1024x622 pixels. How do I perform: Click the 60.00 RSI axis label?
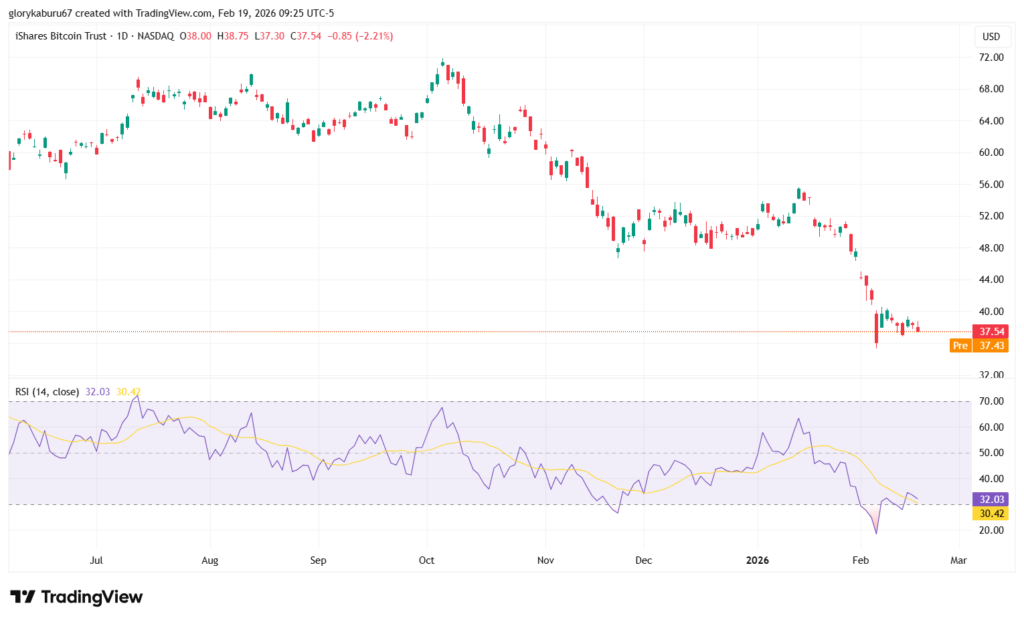point(991,427)
